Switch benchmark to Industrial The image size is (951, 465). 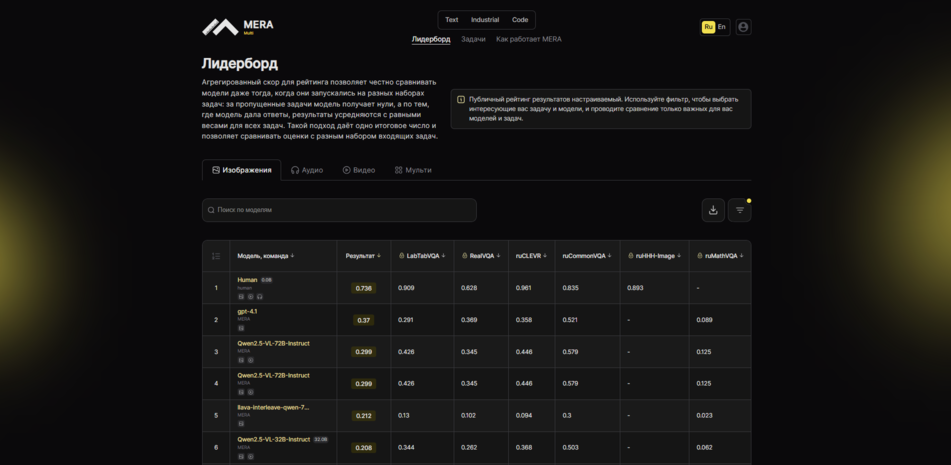485,20
